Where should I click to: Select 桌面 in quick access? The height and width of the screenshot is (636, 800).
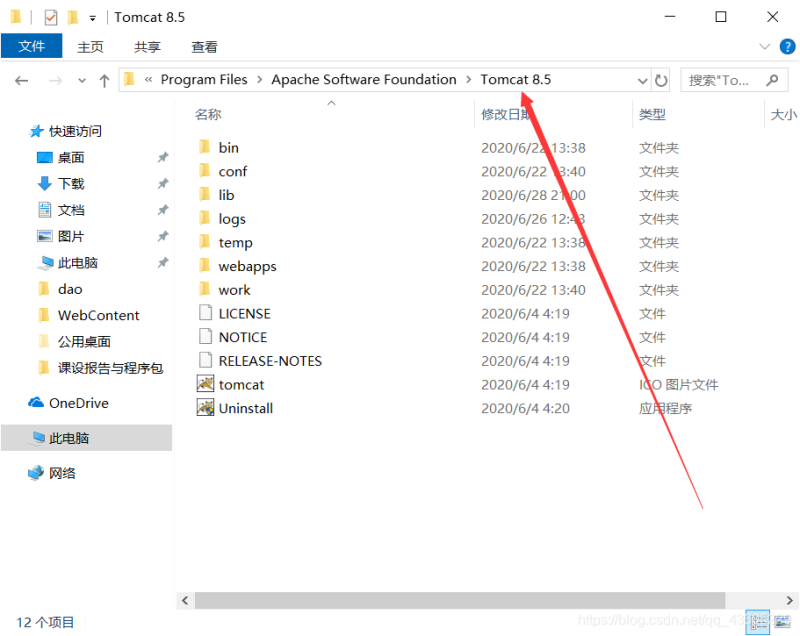click(x=71, y=158)
